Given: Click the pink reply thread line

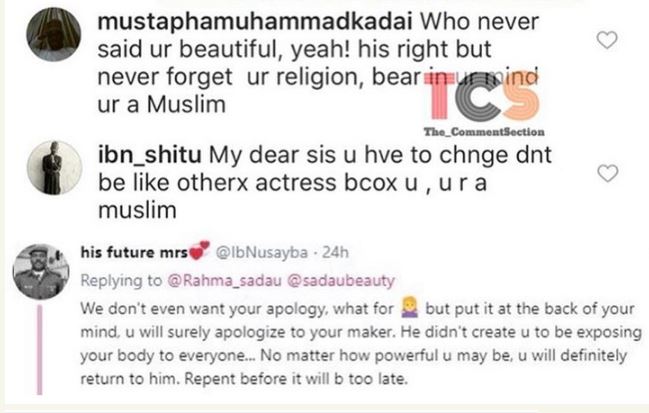Looking at the screenshot, I should (40, 350).
